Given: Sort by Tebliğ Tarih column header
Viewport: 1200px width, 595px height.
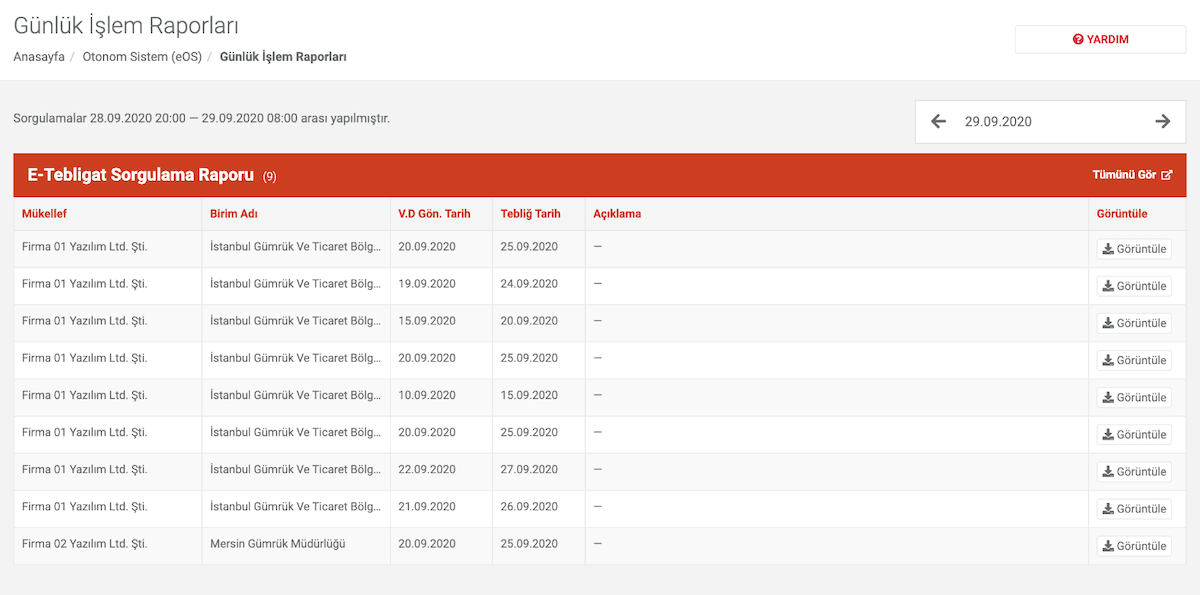Looking at the screenshot, I should tap(531, 214).
